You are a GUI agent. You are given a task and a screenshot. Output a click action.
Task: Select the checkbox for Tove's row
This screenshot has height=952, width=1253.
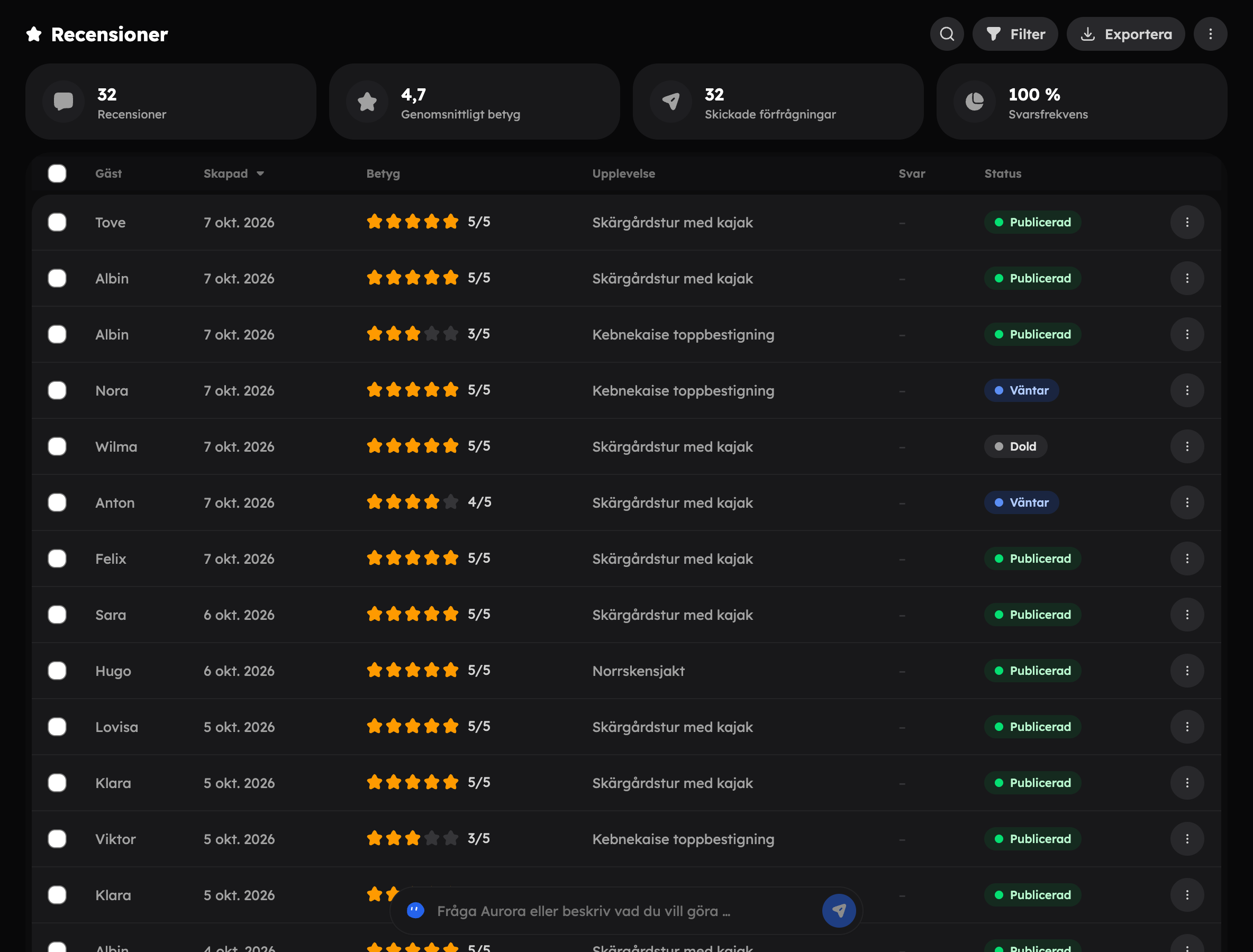click(57, 222)
